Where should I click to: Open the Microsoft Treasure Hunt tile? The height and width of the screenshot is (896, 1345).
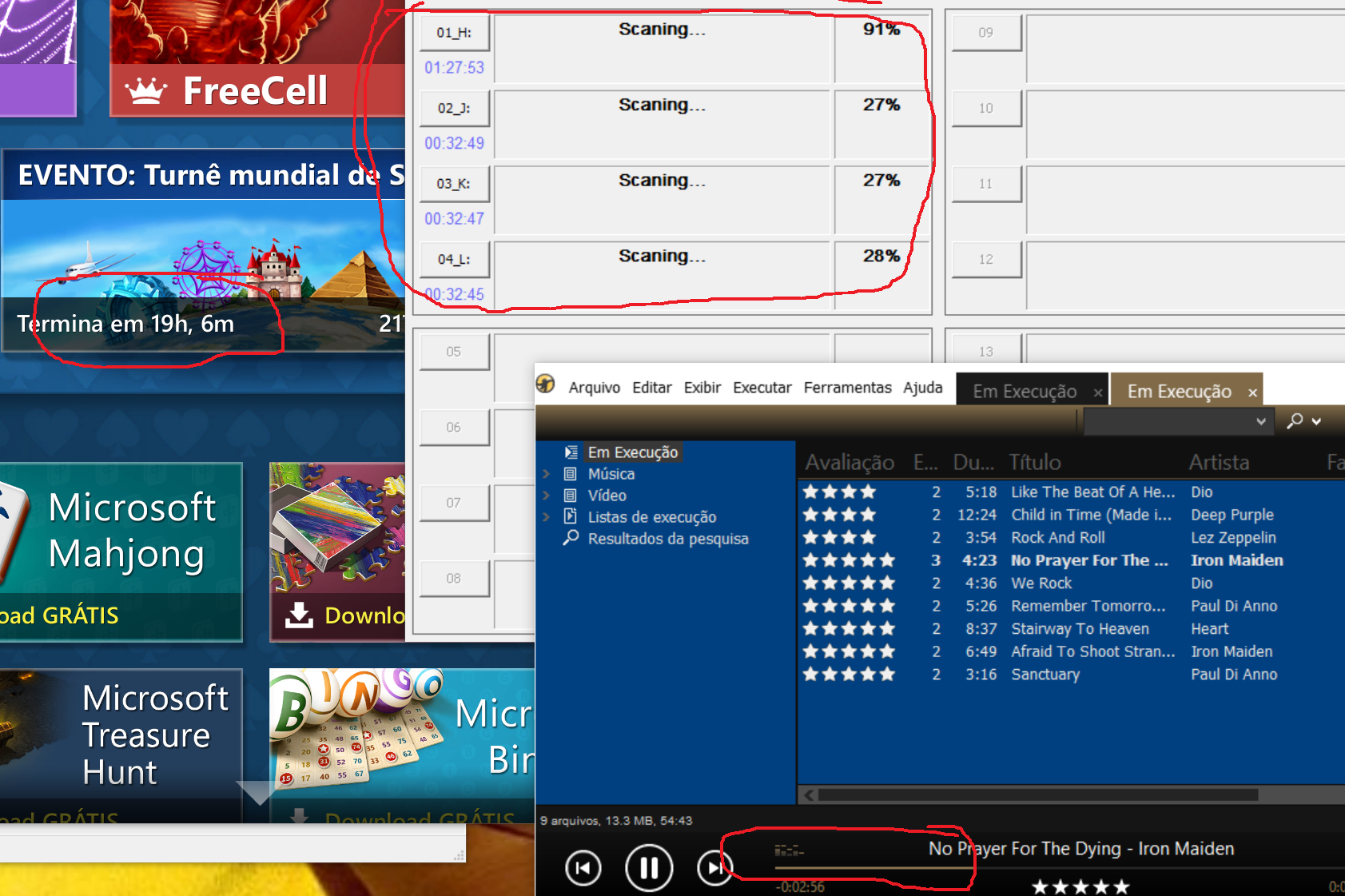(x=121, y=745)
